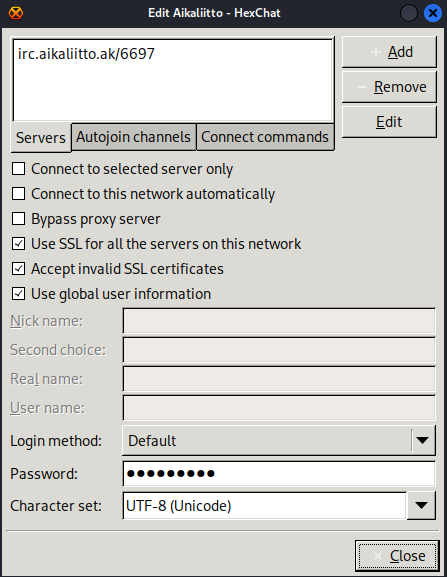447x577 pixels.
Task: Enable Connect to selected server only
Action: 18,169
